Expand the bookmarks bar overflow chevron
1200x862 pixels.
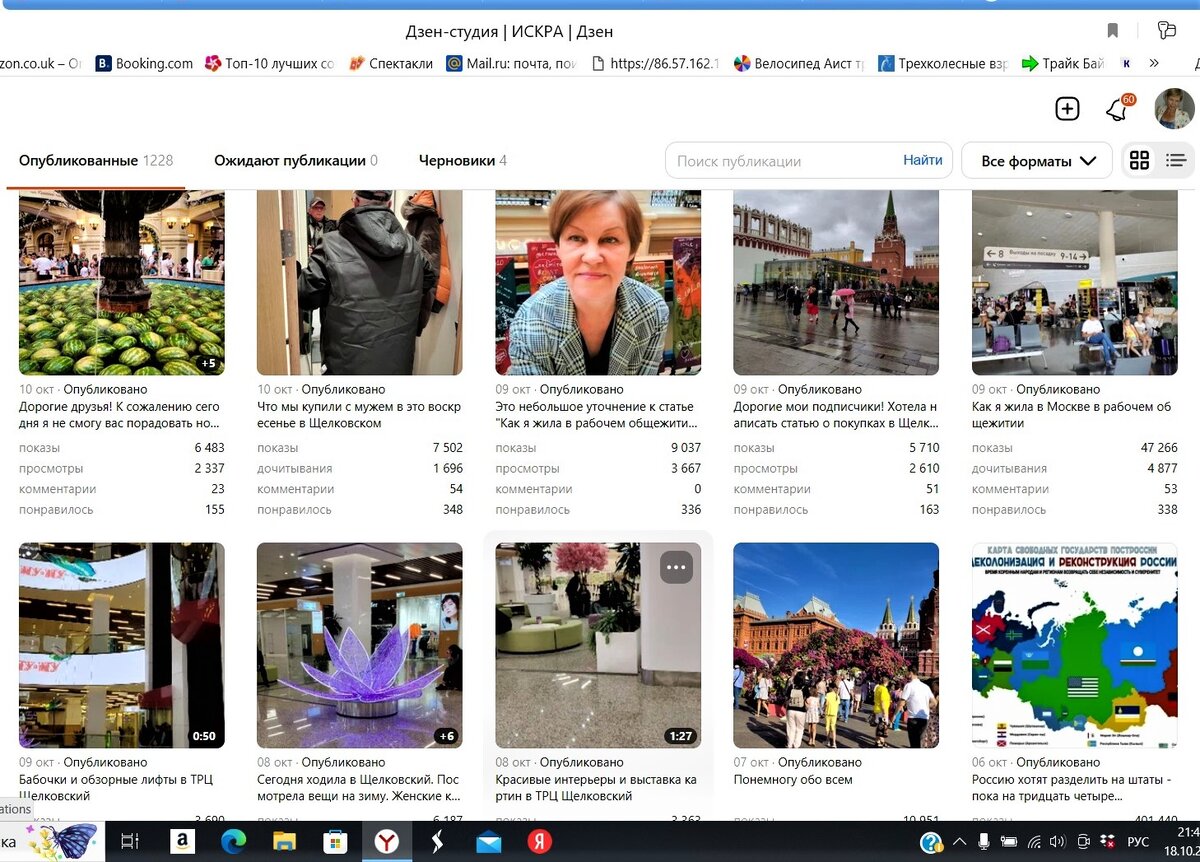tap(1154, 63)
